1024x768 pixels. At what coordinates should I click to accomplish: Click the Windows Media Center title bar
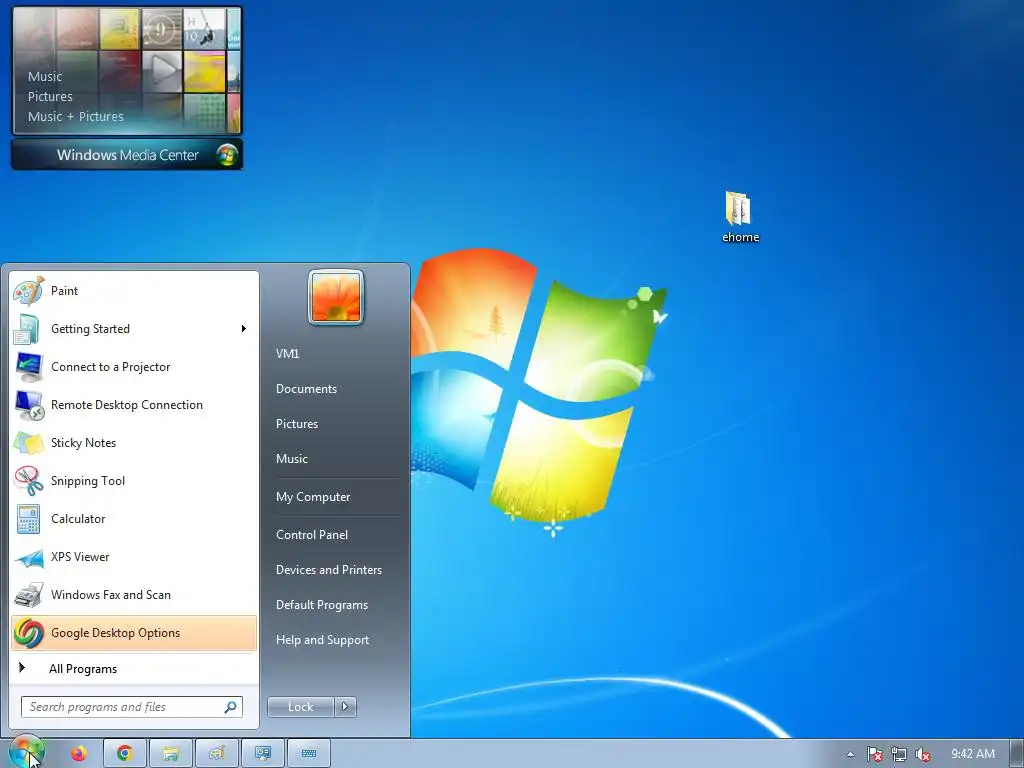tap(127, 155)
